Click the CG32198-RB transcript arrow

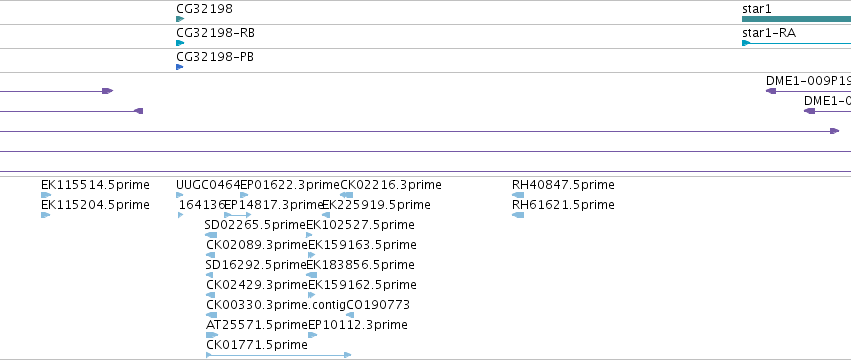coord(180,43)
